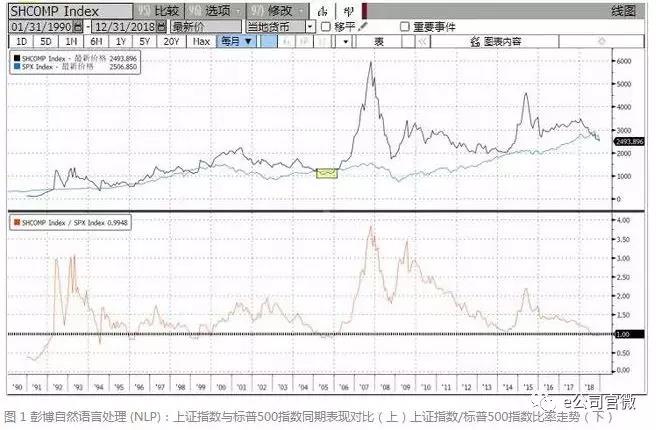Click the '07 year label on time axis

coord(364,387)
